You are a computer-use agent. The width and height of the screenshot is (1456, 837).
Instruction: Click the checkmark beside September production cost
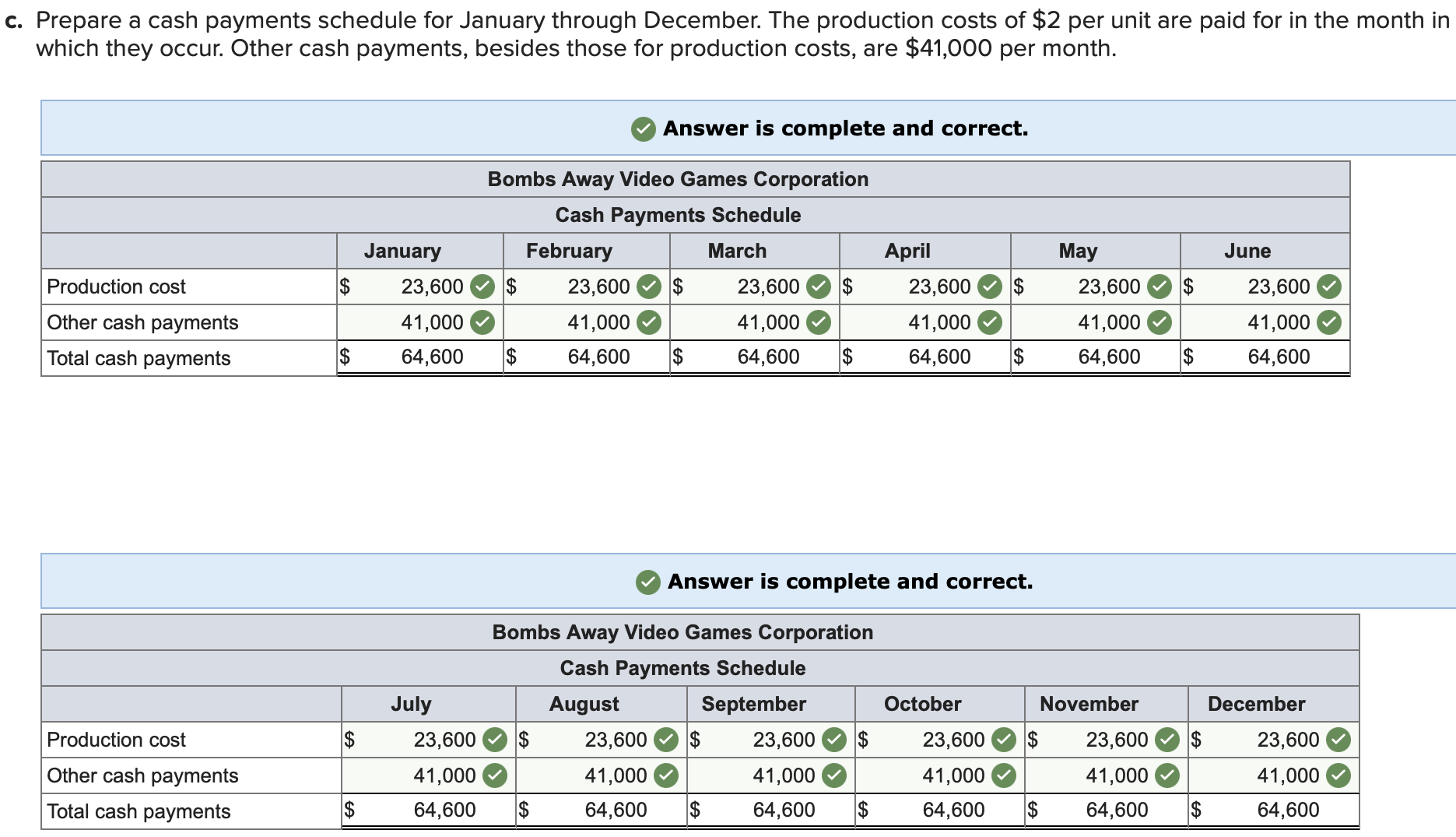click(x=834, y=740)
